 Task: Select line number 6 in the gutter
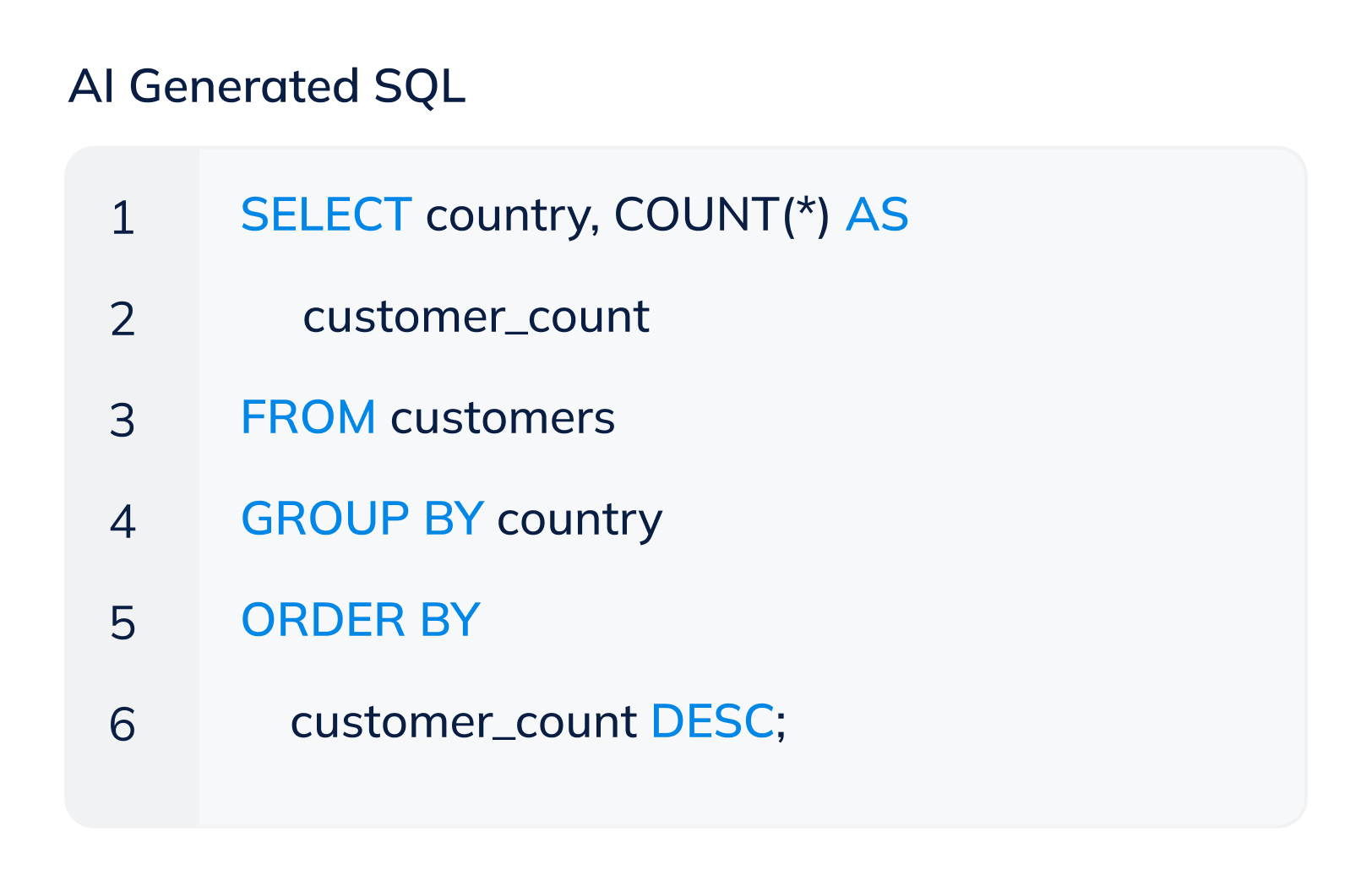tap(123, 725)
